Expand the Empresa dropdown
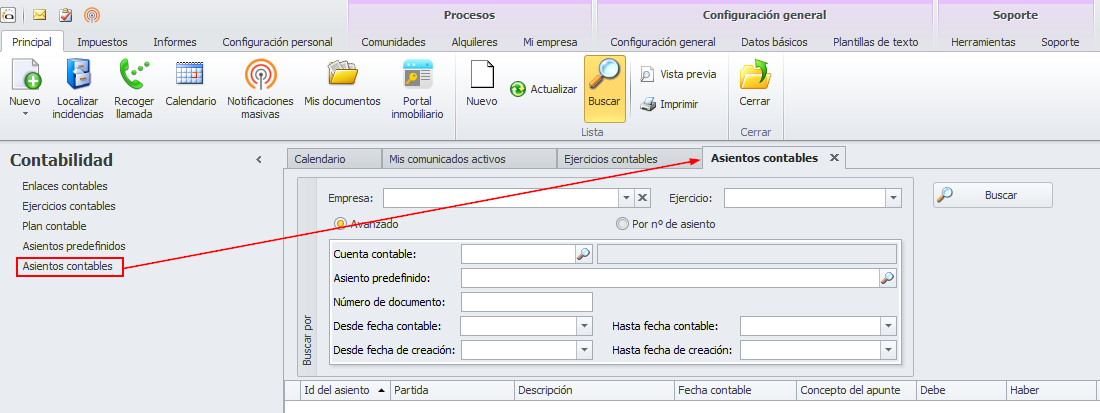 coord(625,198)
